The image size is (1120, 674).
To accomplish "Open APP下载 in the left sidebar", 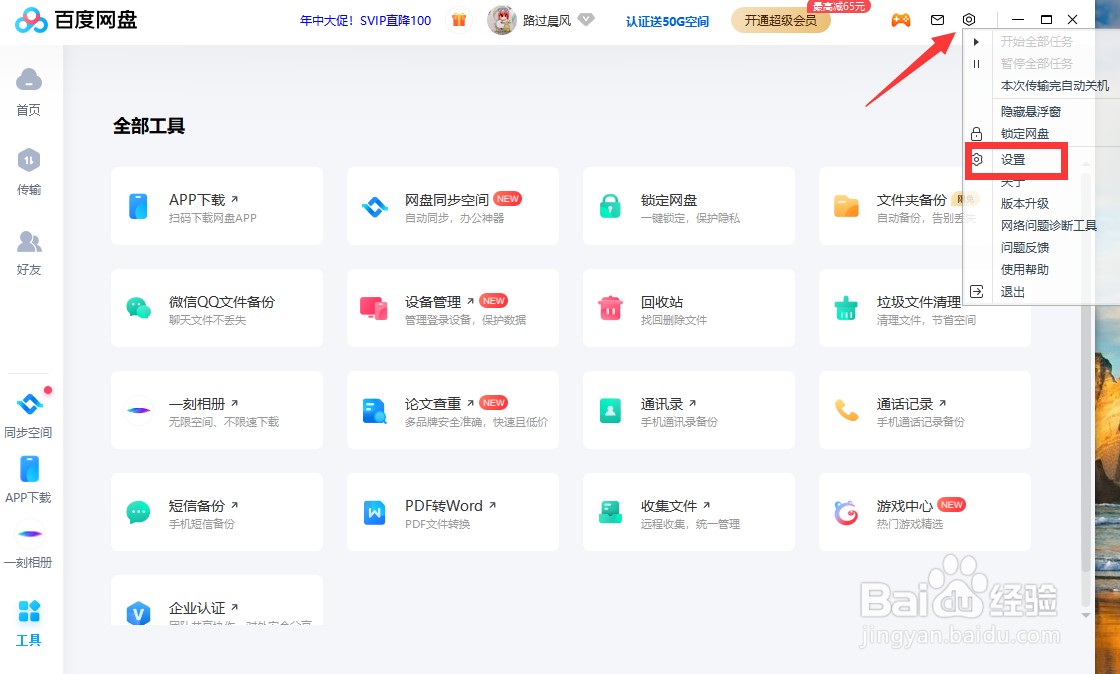I will tap(29, 480).
